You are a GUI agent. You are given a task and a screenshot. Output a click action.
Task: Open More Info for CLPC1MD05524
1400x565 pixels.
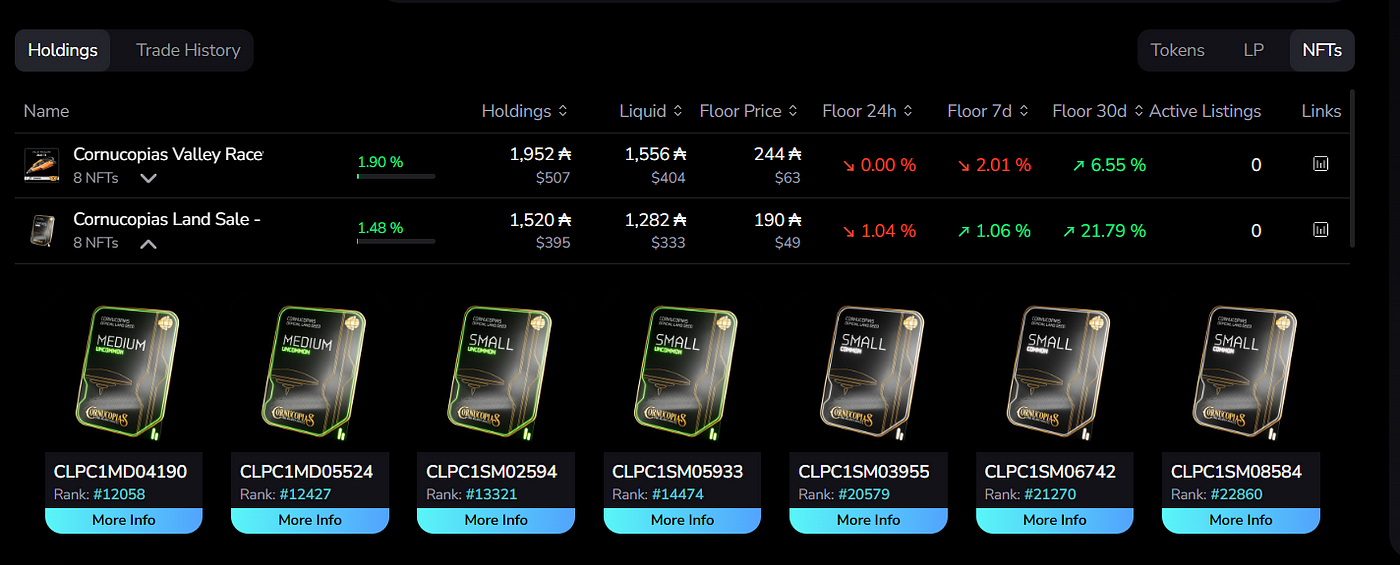click(310, 520)
